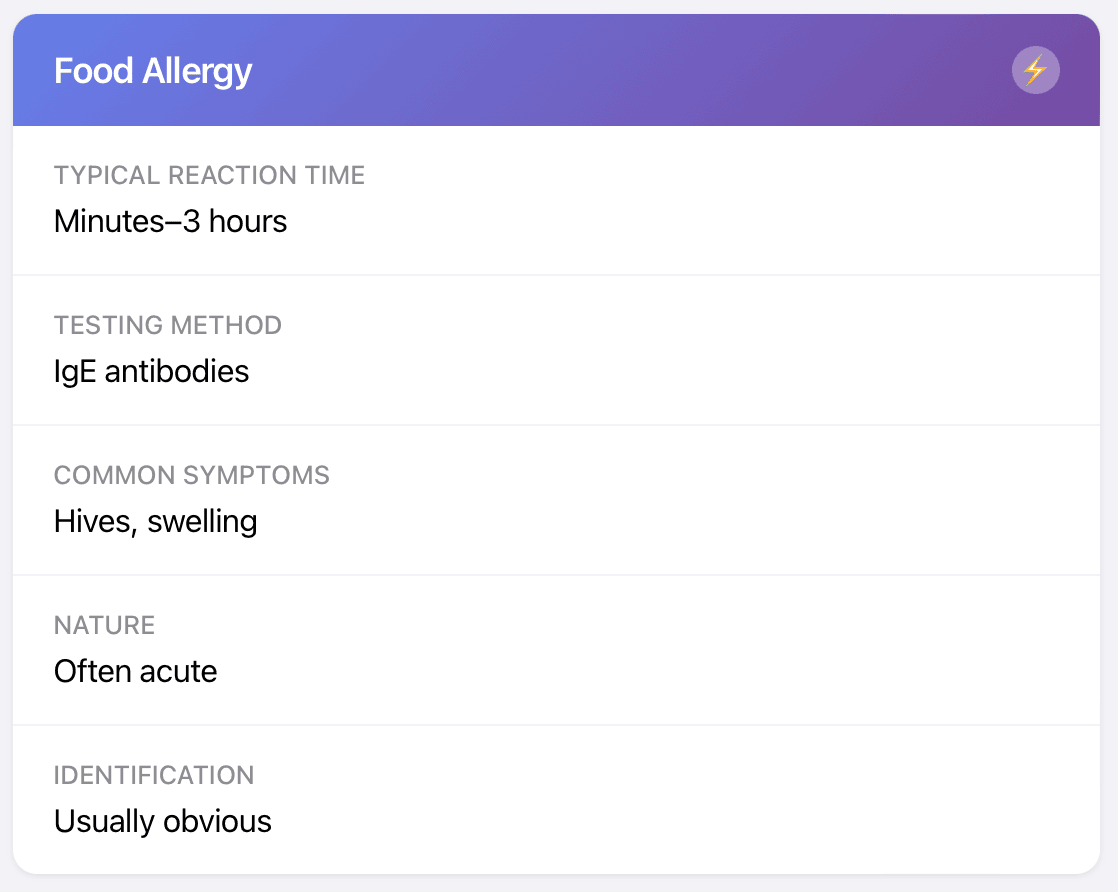The height and width of the screenshot is (892, 1118).
Task: Click the lightning bolt icon in header
Action: click(1035, 71)
